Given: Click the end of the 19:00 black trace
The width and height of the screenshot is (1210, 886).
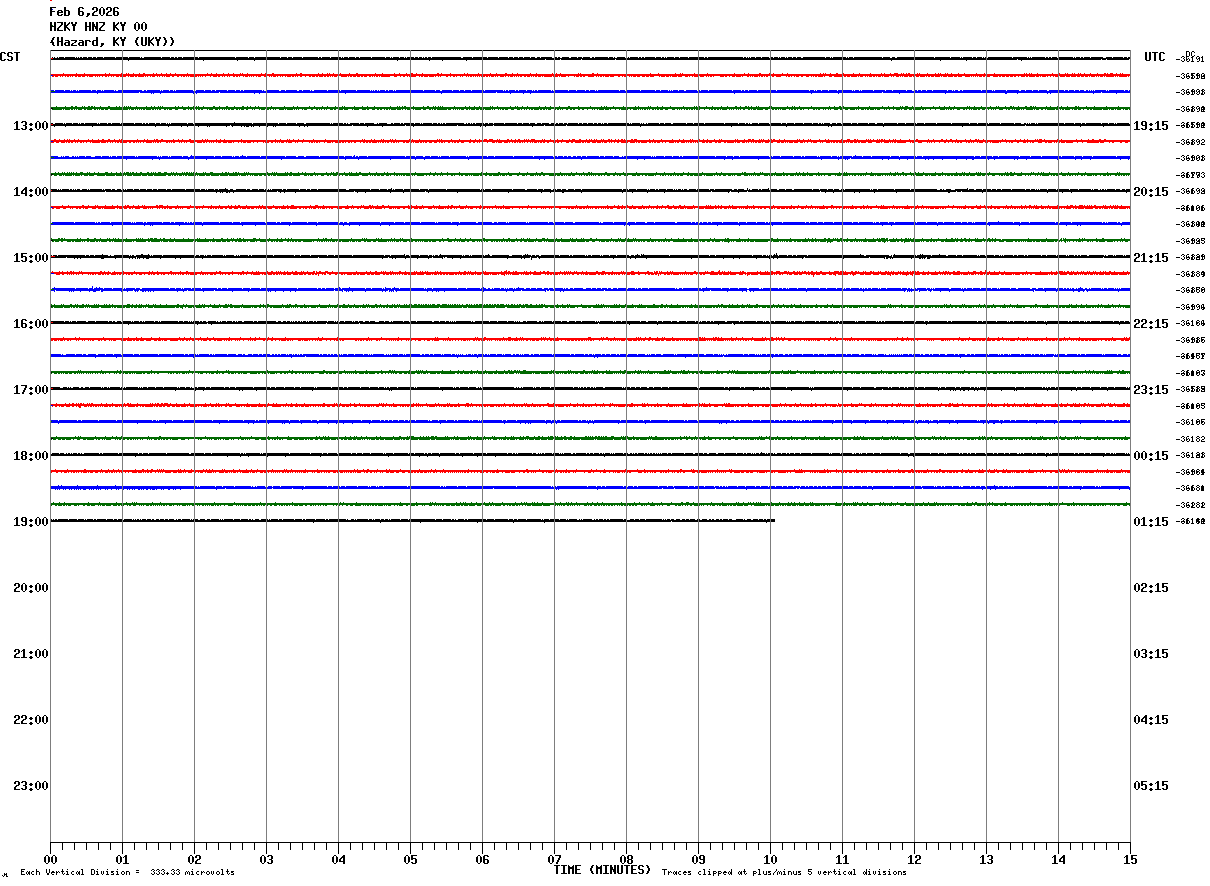Looking at the screenshot, I should pos(773,521).
